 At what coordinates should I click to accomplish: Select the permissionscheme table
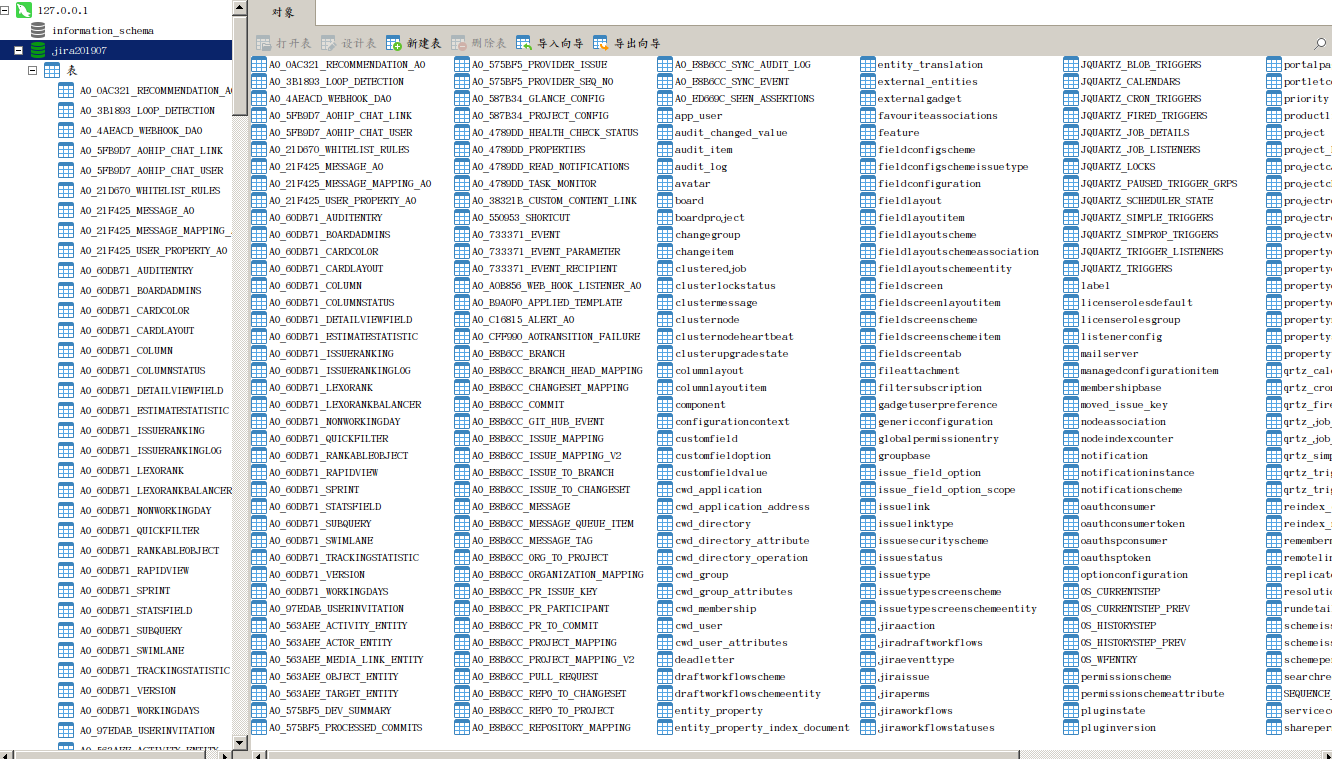click(x=1126, y=677)
